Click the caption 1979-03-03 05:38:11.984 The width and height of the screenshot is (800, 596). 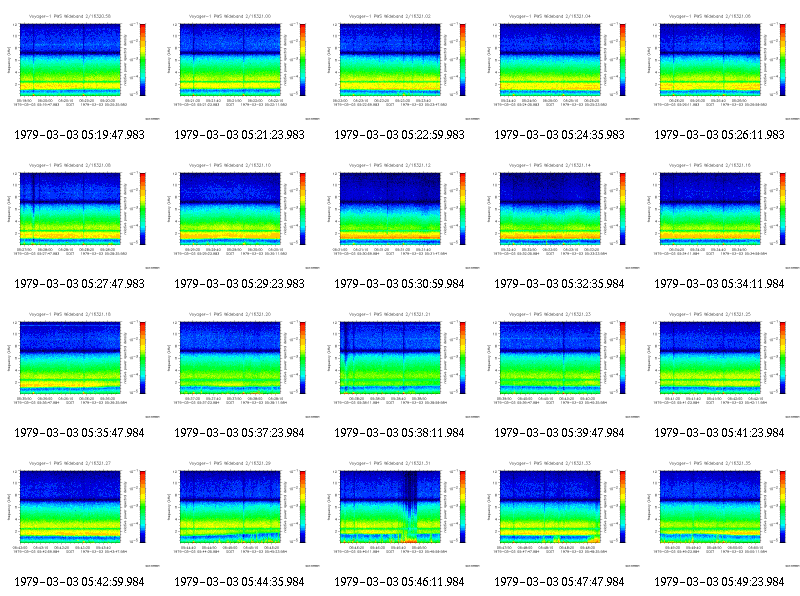point(399,433)
